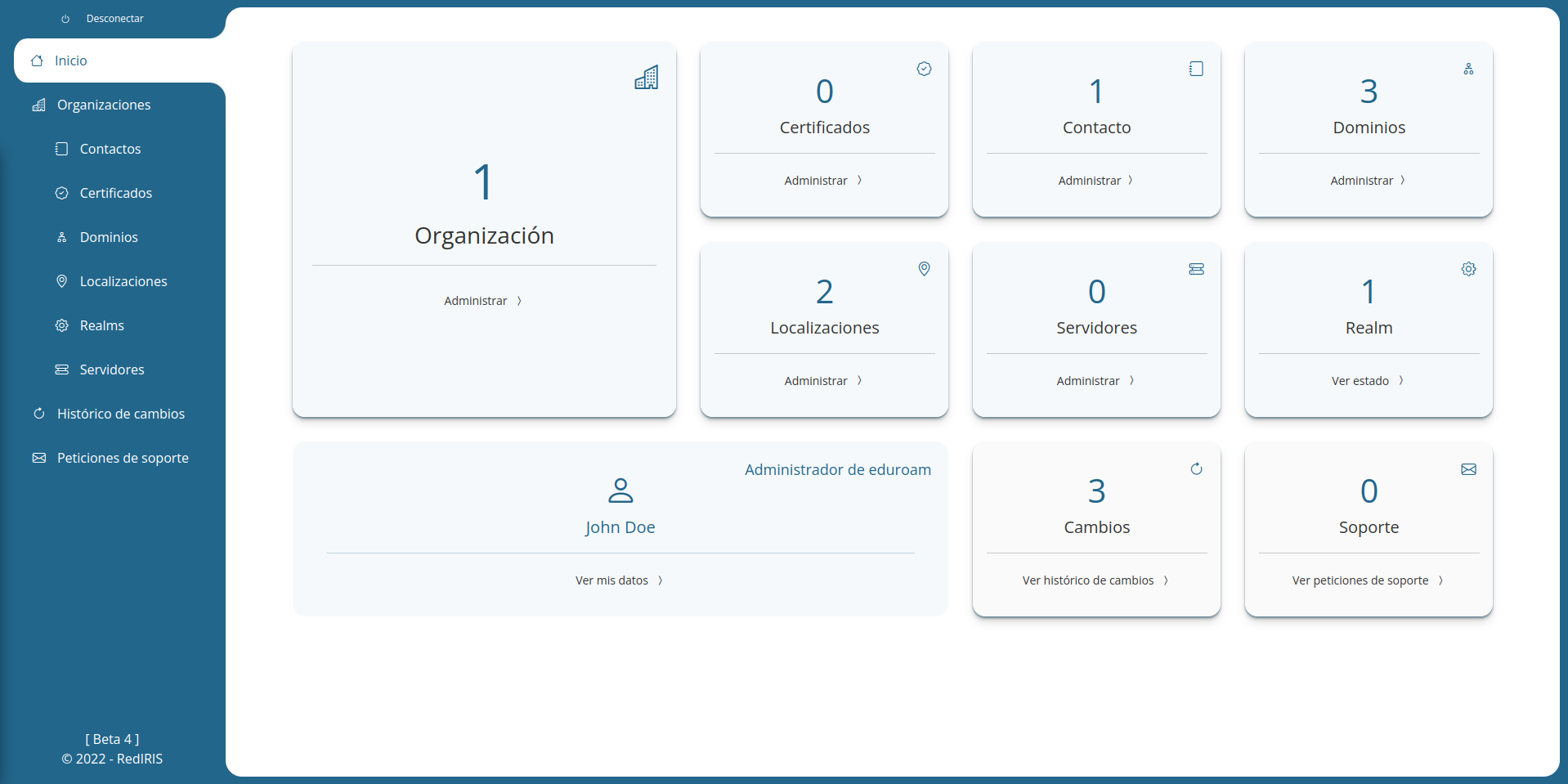Click the refresh icon on the Cambios card
1568x784 pixels.
pos(1196,469)
